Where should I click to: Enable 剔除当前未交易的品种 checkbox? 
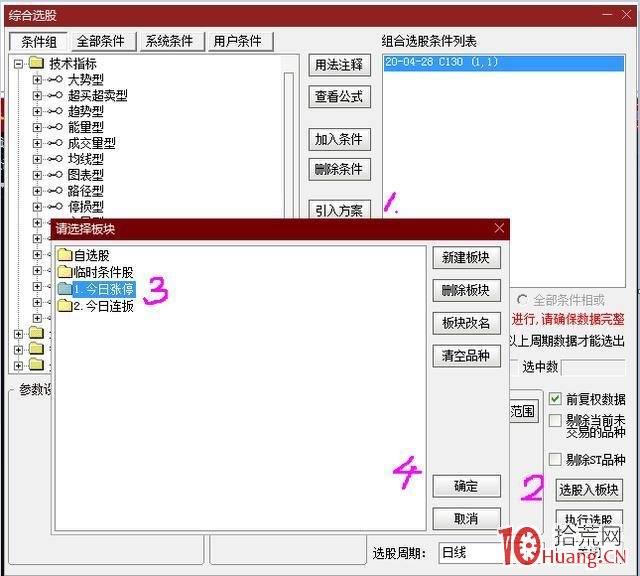tap(555, 420)
